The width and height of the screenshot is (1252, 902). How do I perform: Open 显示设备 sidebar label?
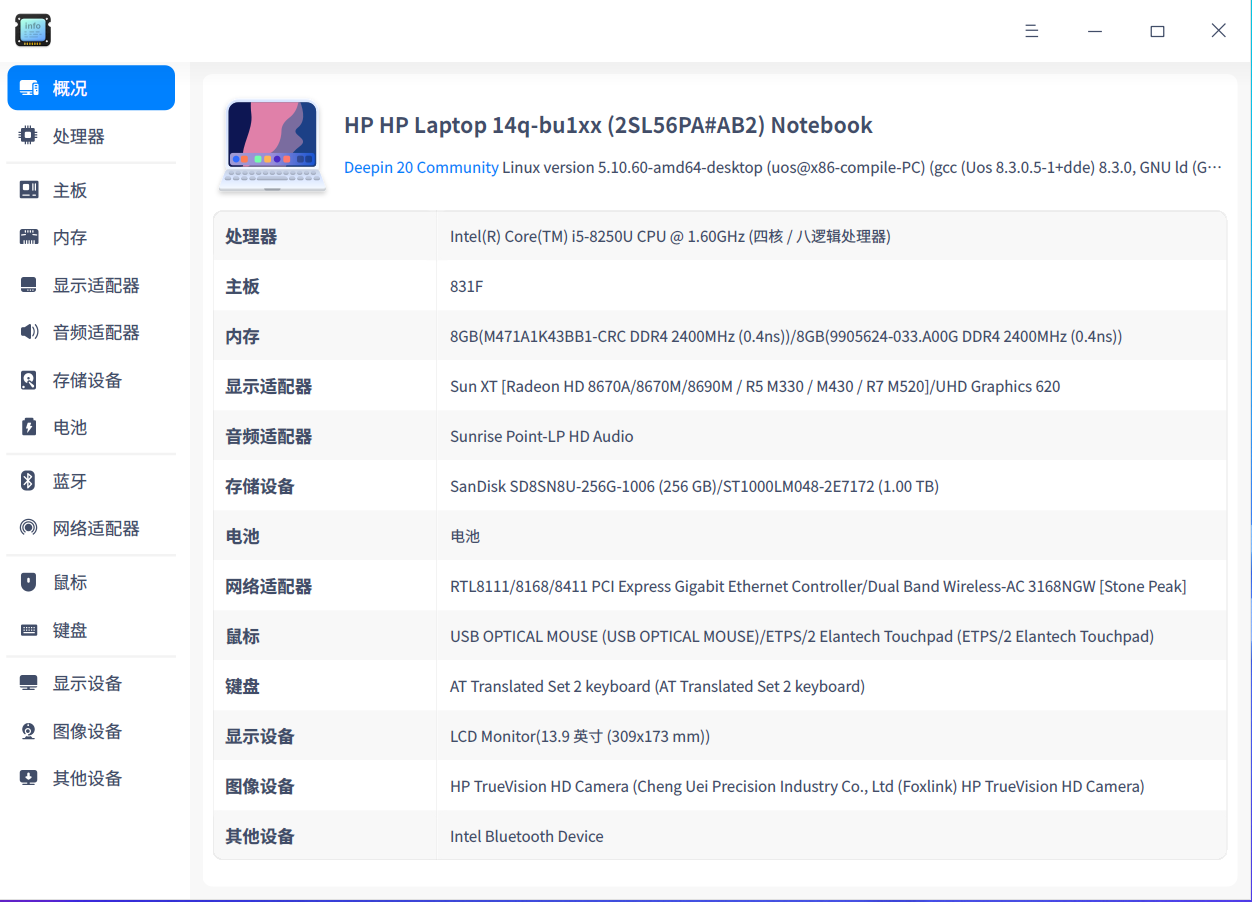(88, 683)
